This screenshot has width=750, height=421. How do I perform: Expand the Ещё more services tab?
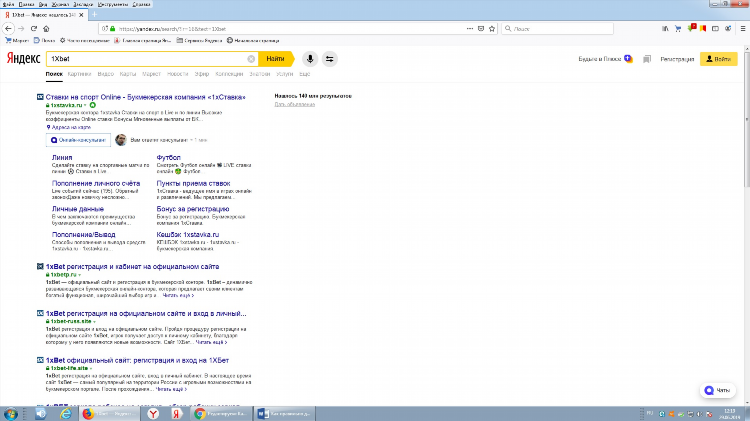tap(305, 74)
